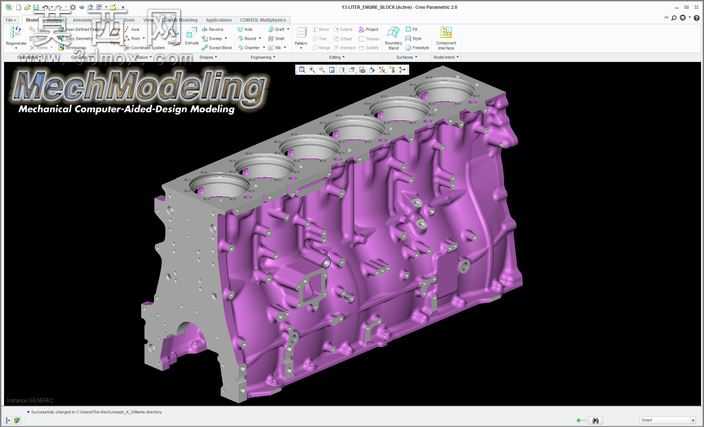Select the Style surface tool
The image size is (704, 427).
click(x=414, y=38)
